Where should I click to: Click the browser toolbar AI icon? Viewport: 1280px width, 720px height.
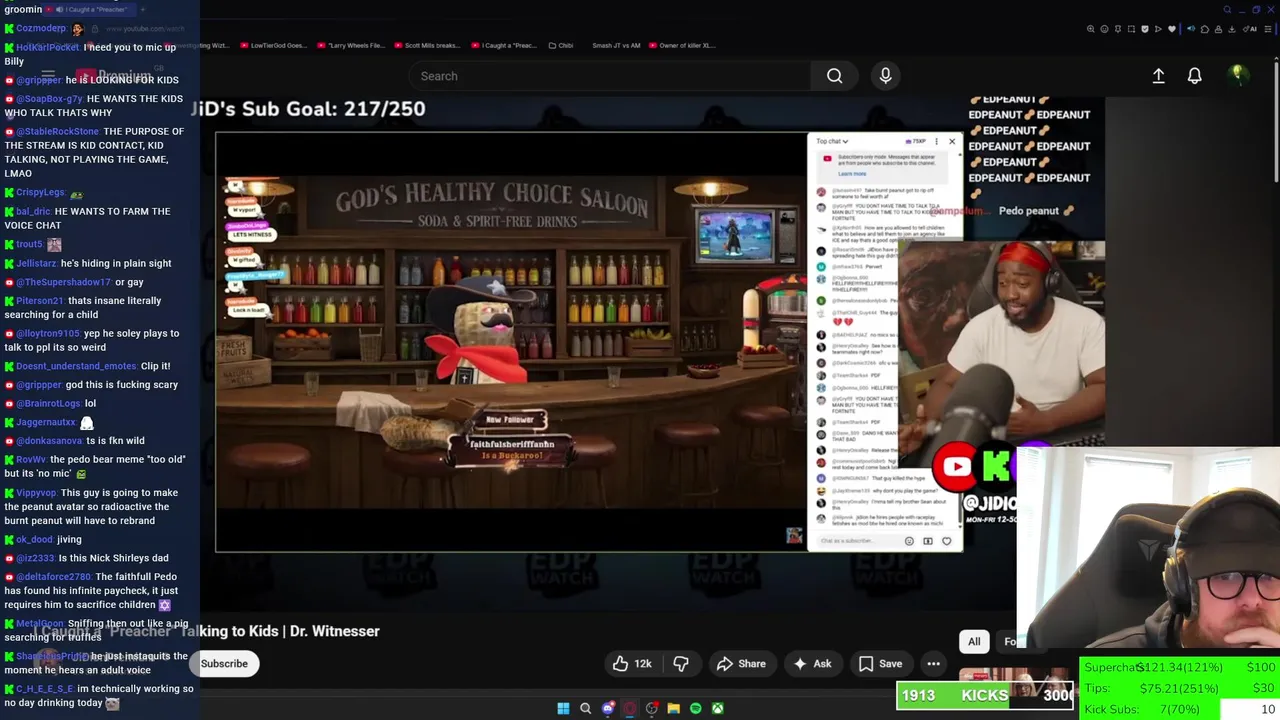(x=1252, y=29)
